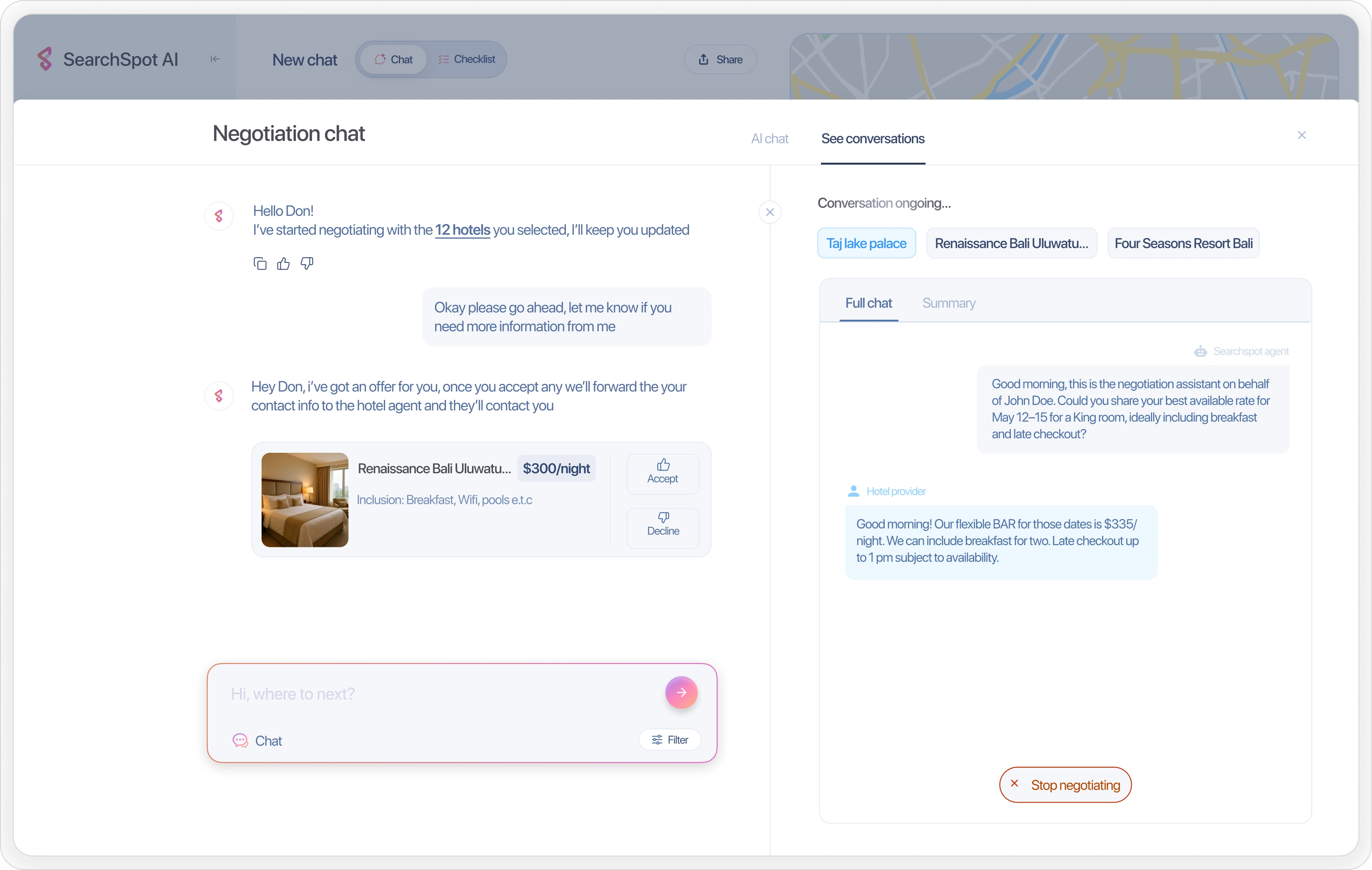1372x870 pixels.
Task: Select Four Seasons Resort Bali chip
Action: 1183,244
